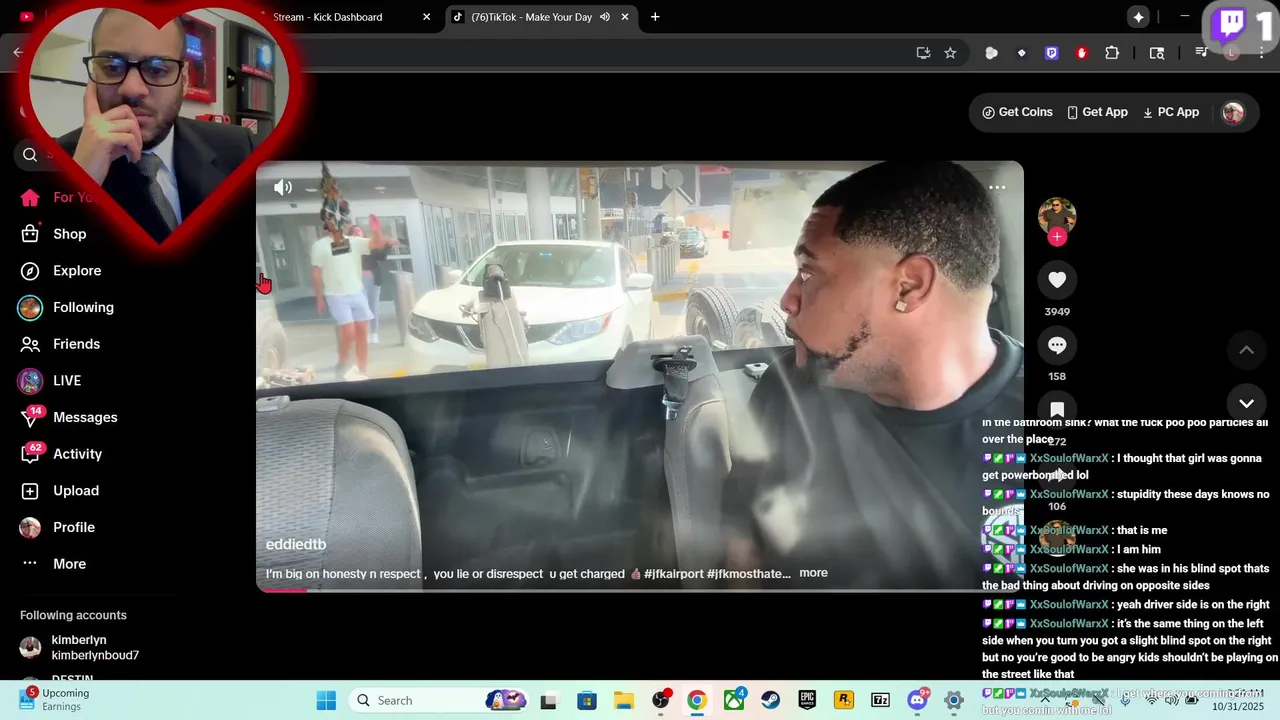The width and height of the screenshot is (1280, 720).
Task: Click Get Coins button
Action: (x=1017, y=112)
